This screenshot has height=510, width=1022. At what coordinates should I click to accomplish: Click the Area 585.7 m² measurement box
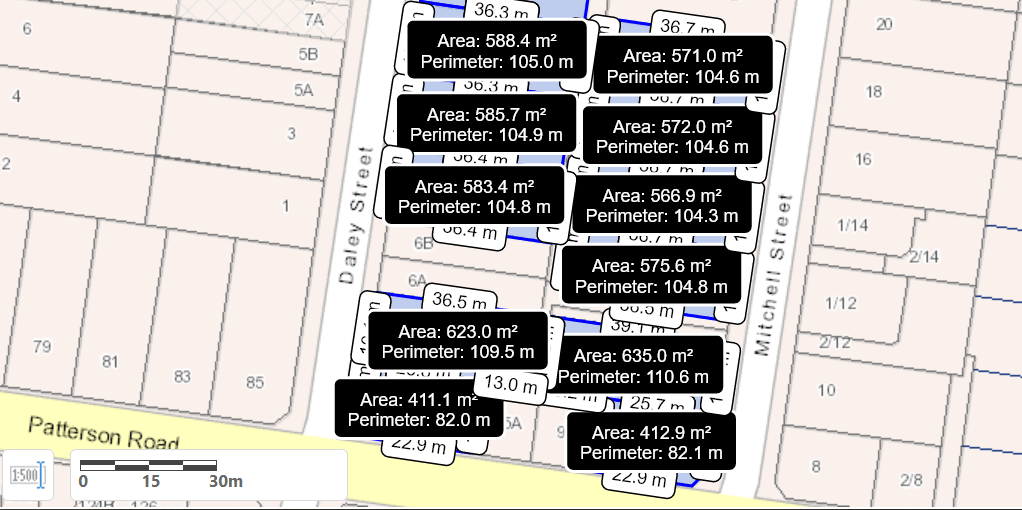486,124
